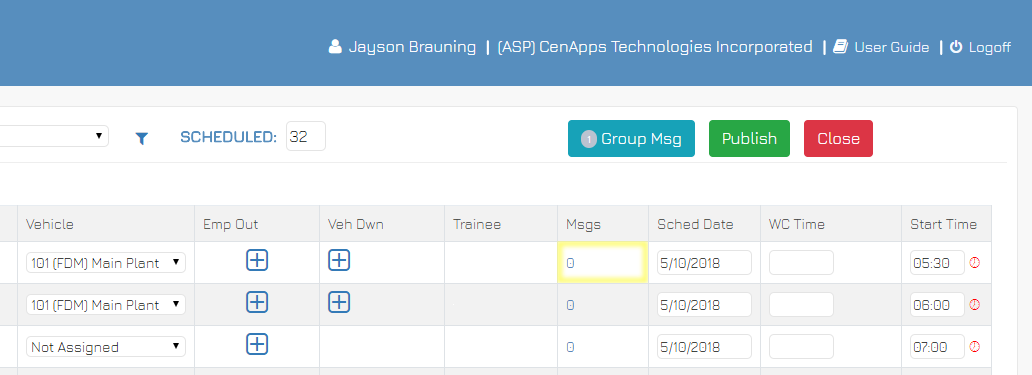Click the Group Msg button

[x=631, y=138]
